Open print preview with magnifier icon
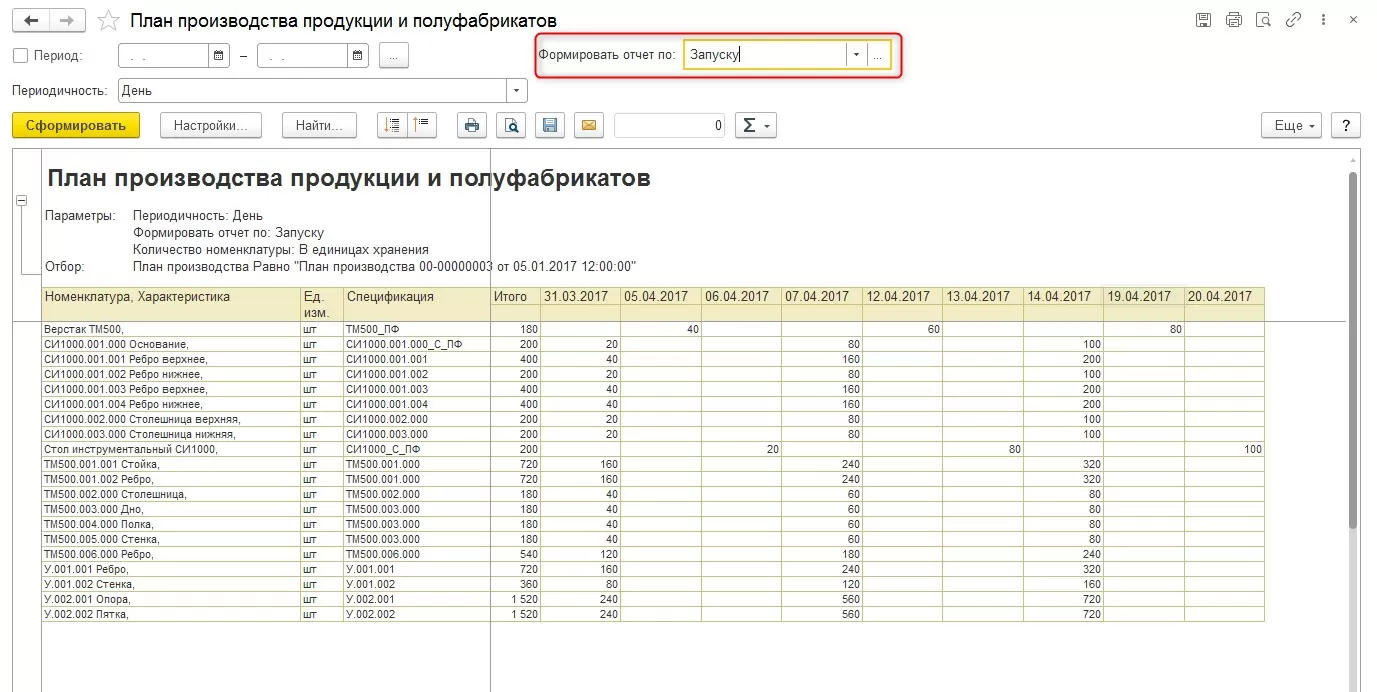1377x692 pixels. [511, 125]
